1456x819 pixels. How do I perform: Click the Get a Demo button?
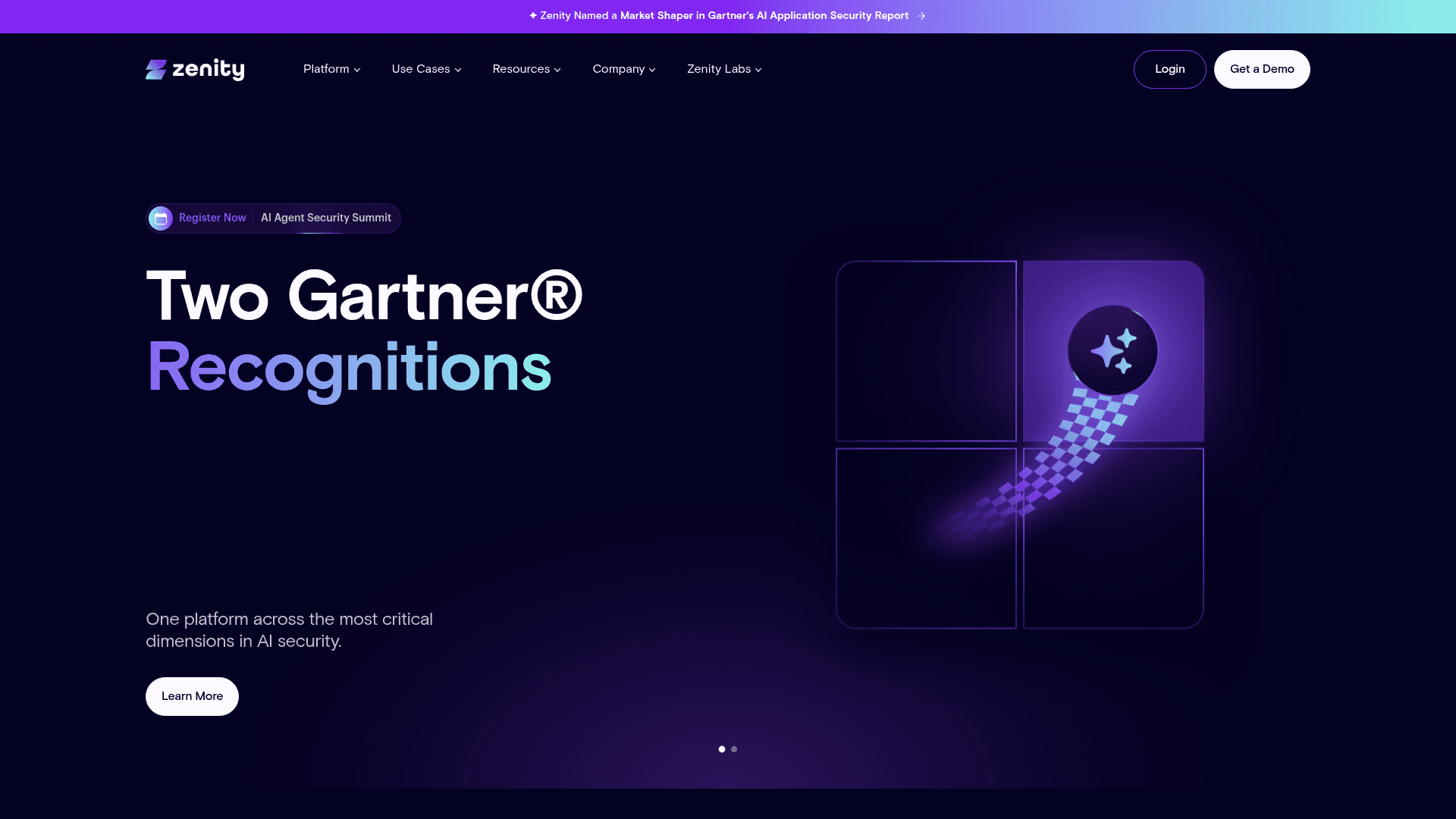(1262, 69)
